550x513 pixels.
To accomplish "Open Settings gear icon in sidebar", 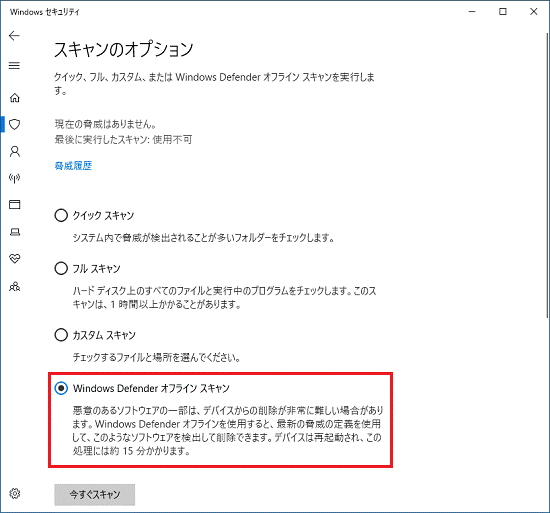I will point(15,493).
